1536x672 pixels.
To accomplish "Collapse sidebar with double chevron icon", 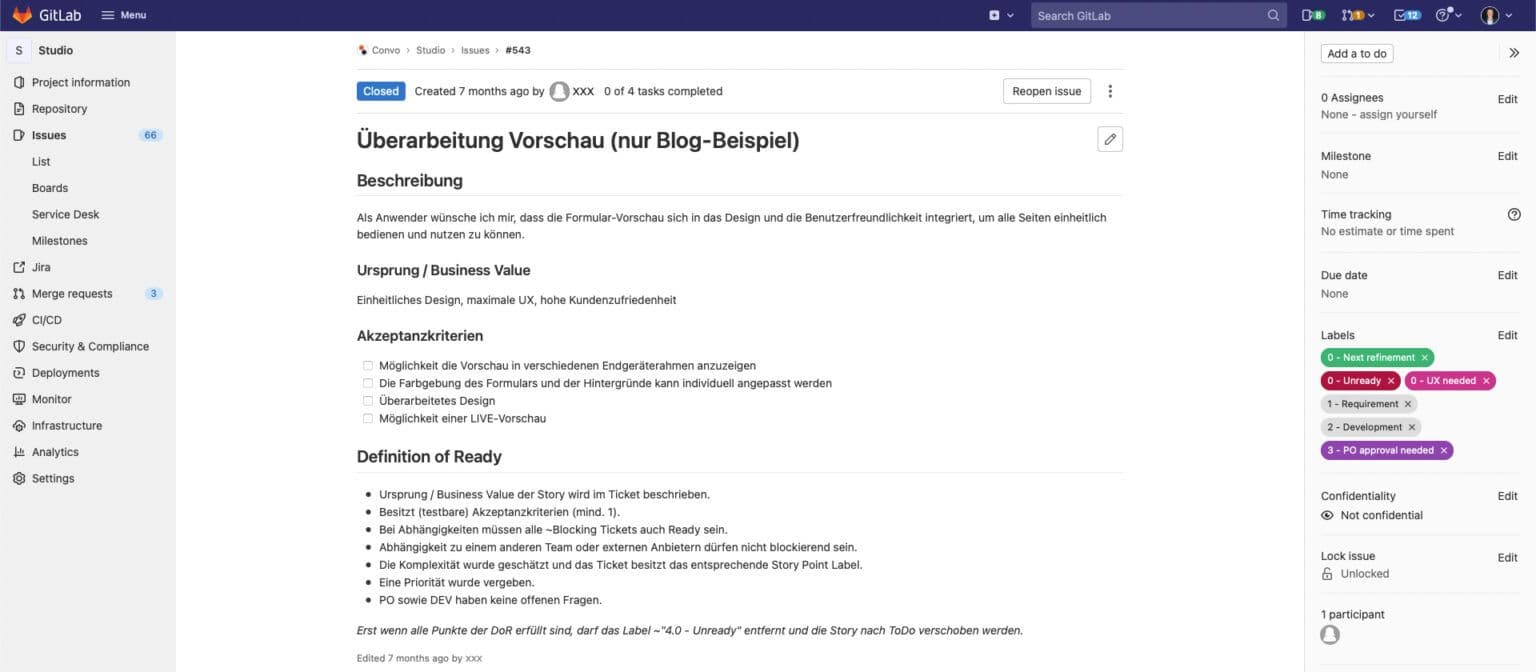I will (x=1514, y=54).
